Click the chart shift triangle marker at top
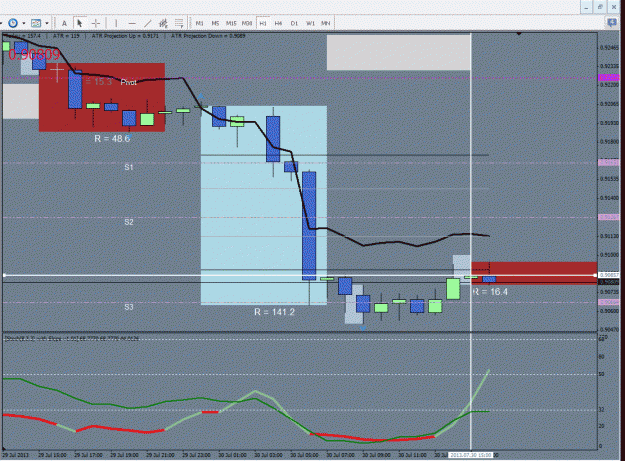This screenshot has height=461, width=625. 519,34
